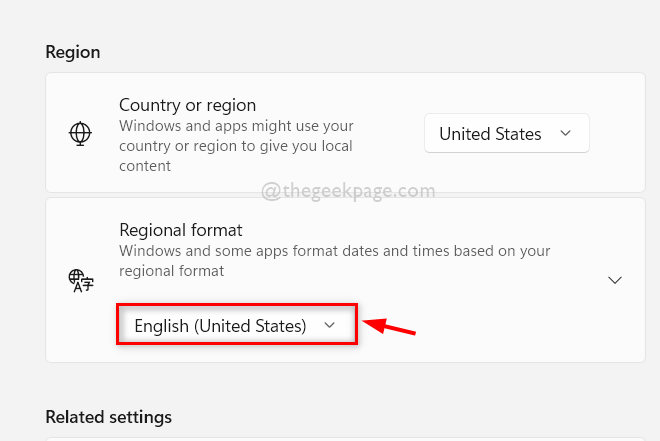This screenshot has height=441, width=660.
Task: Click the Country or region title
Action: coord(187,105)
